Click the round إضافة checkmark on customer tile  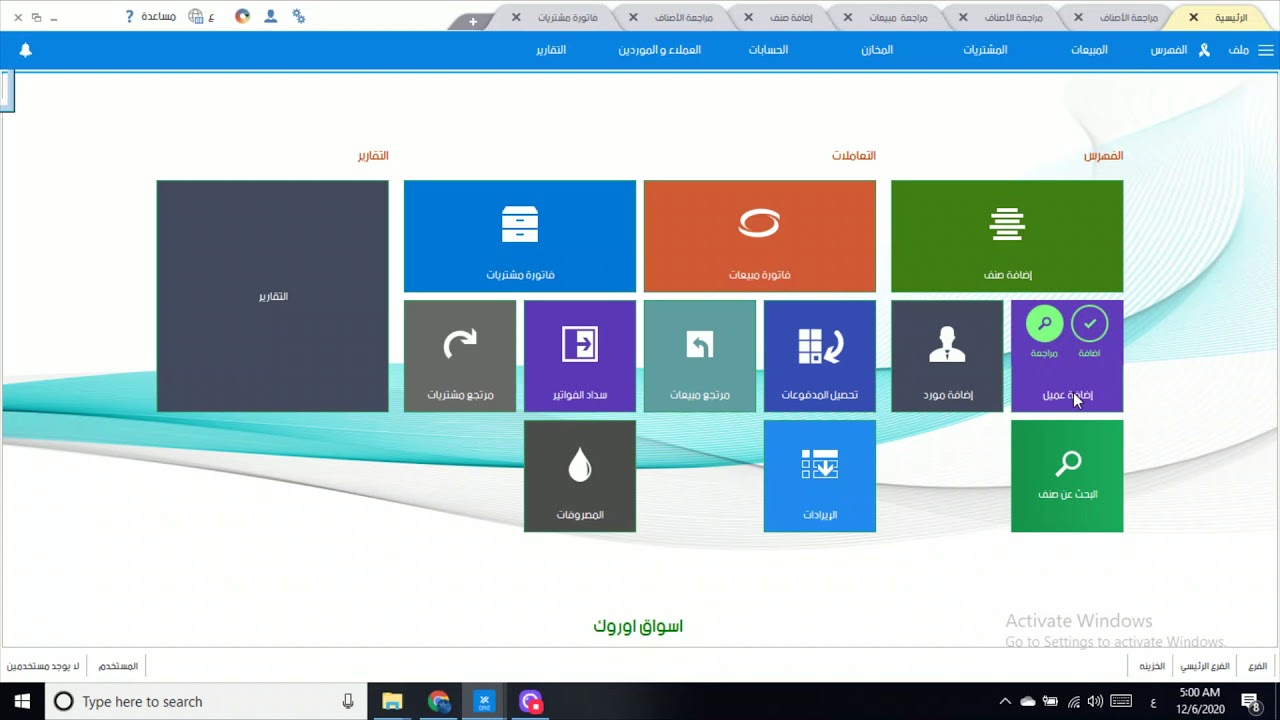[1090, 324]
